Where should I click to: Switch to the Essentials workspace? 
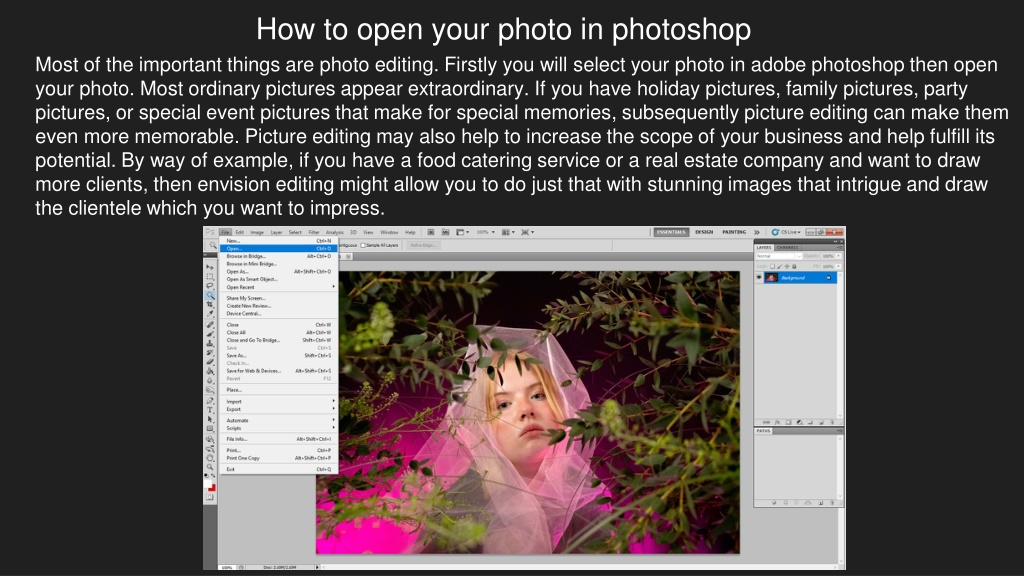click(671, 232)
